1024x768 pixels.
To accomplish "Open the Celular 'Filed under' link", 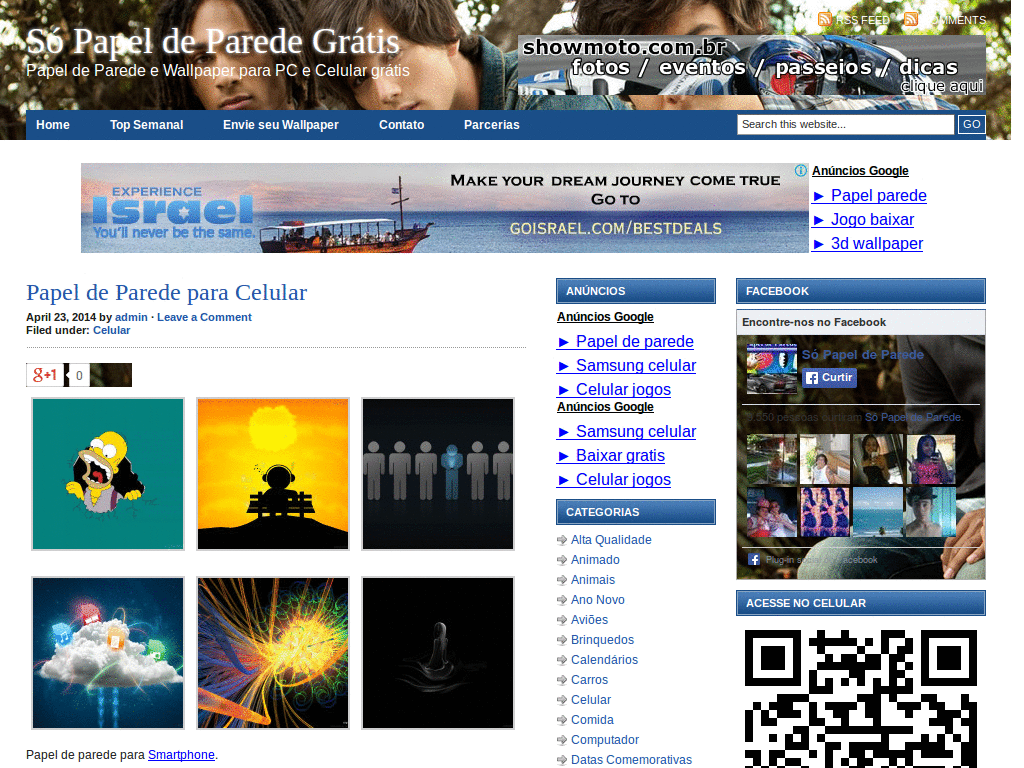I will coord(112,330).
